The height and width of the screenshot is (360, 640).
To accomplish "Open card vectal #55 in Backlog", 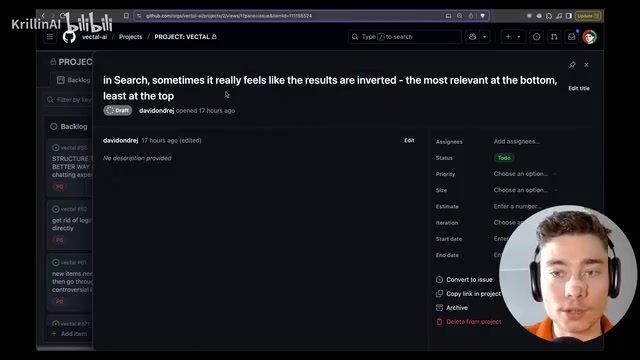I will click(x=70, y=167).
